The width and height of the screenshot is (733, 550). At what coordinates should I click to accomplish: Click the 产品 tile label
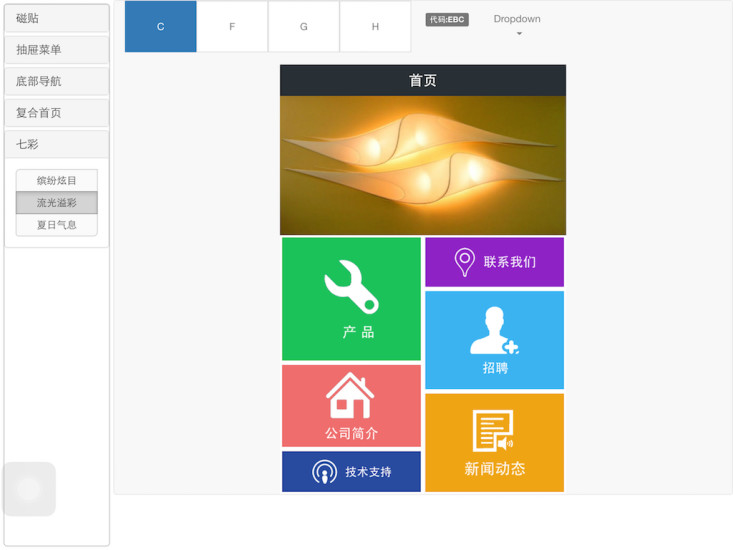click(x=358, y=332)
